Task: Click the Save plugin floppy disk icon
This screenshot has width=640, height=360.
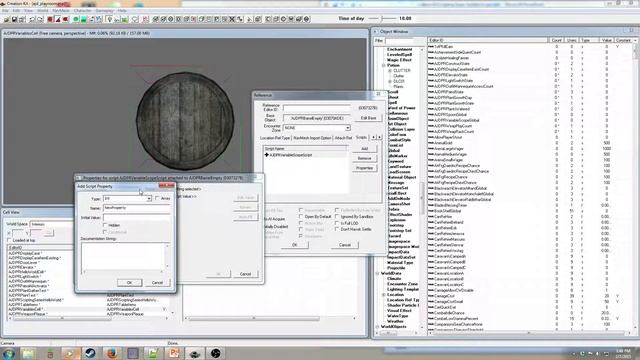Action: [14, 19]
